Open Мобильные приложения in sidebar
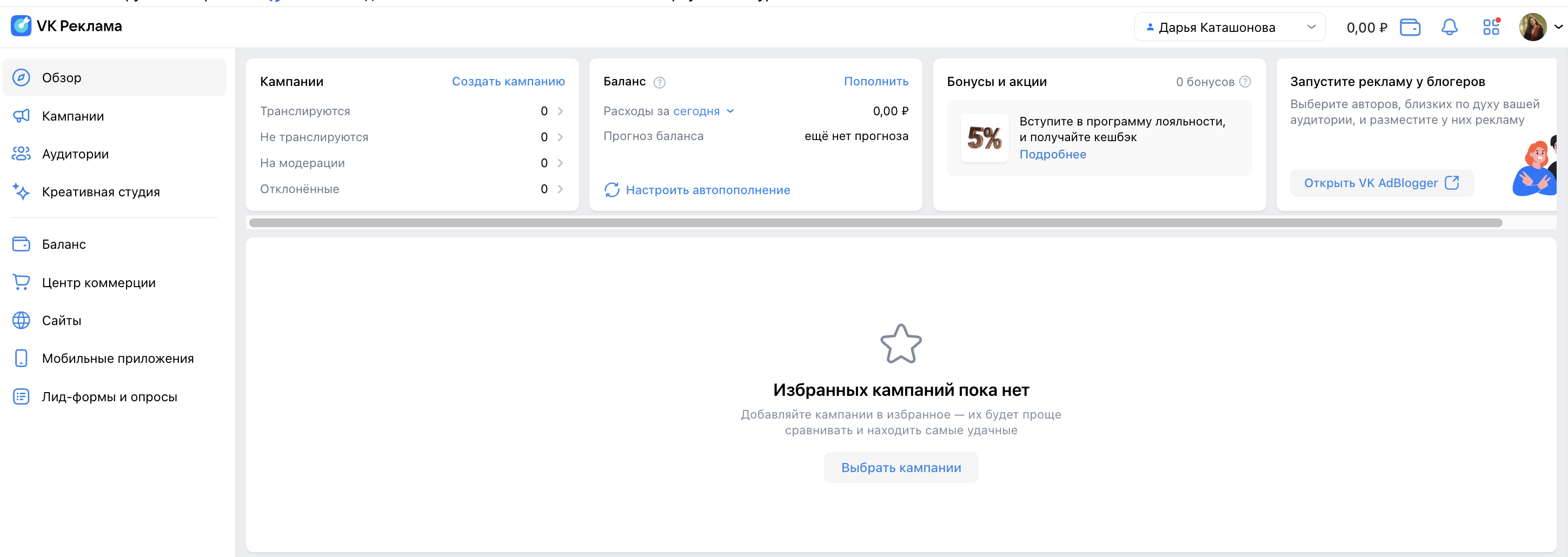 pyautogui.click(x=115, y=358)
